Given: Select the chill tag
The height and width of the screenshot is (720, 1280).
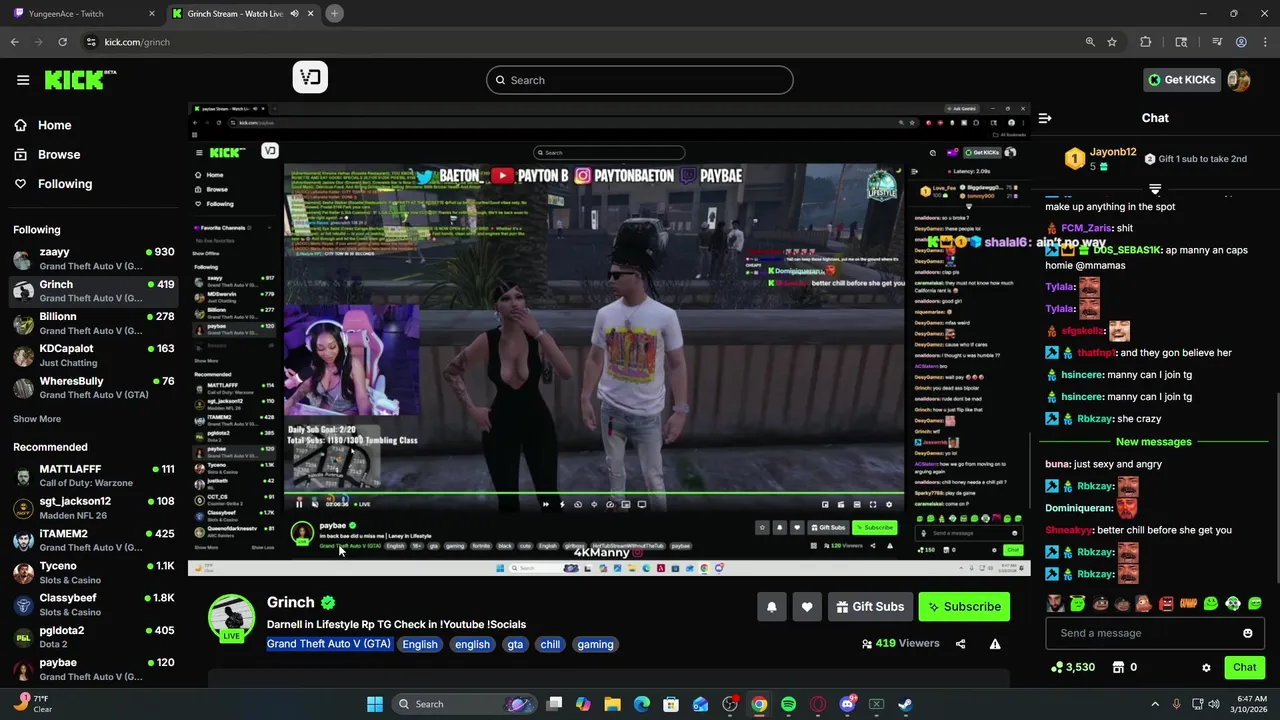Looking at the screenshot, I should click(x=550, y=644).
